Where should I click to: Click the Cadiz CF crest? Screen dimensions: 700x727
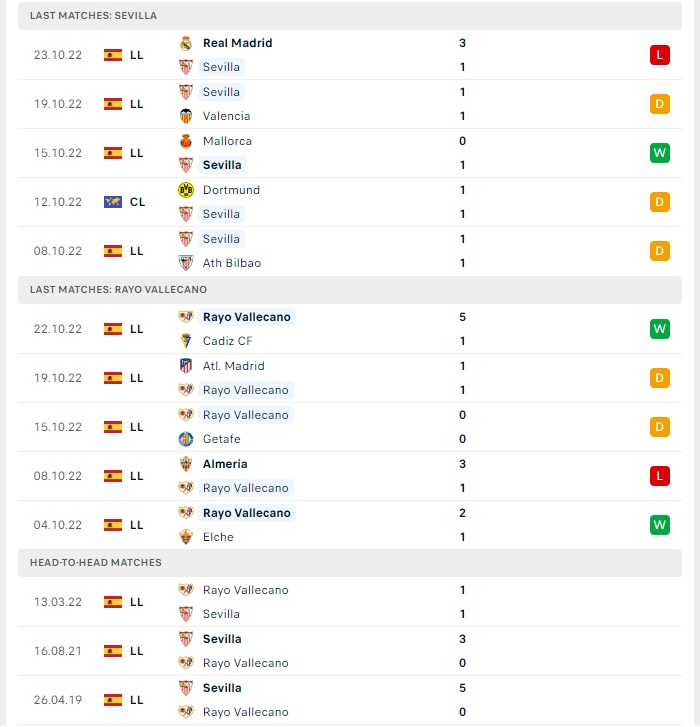186,341
